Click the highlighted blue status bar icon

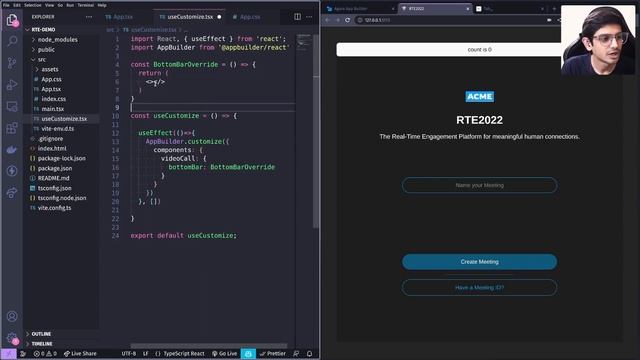click(248, 354)
